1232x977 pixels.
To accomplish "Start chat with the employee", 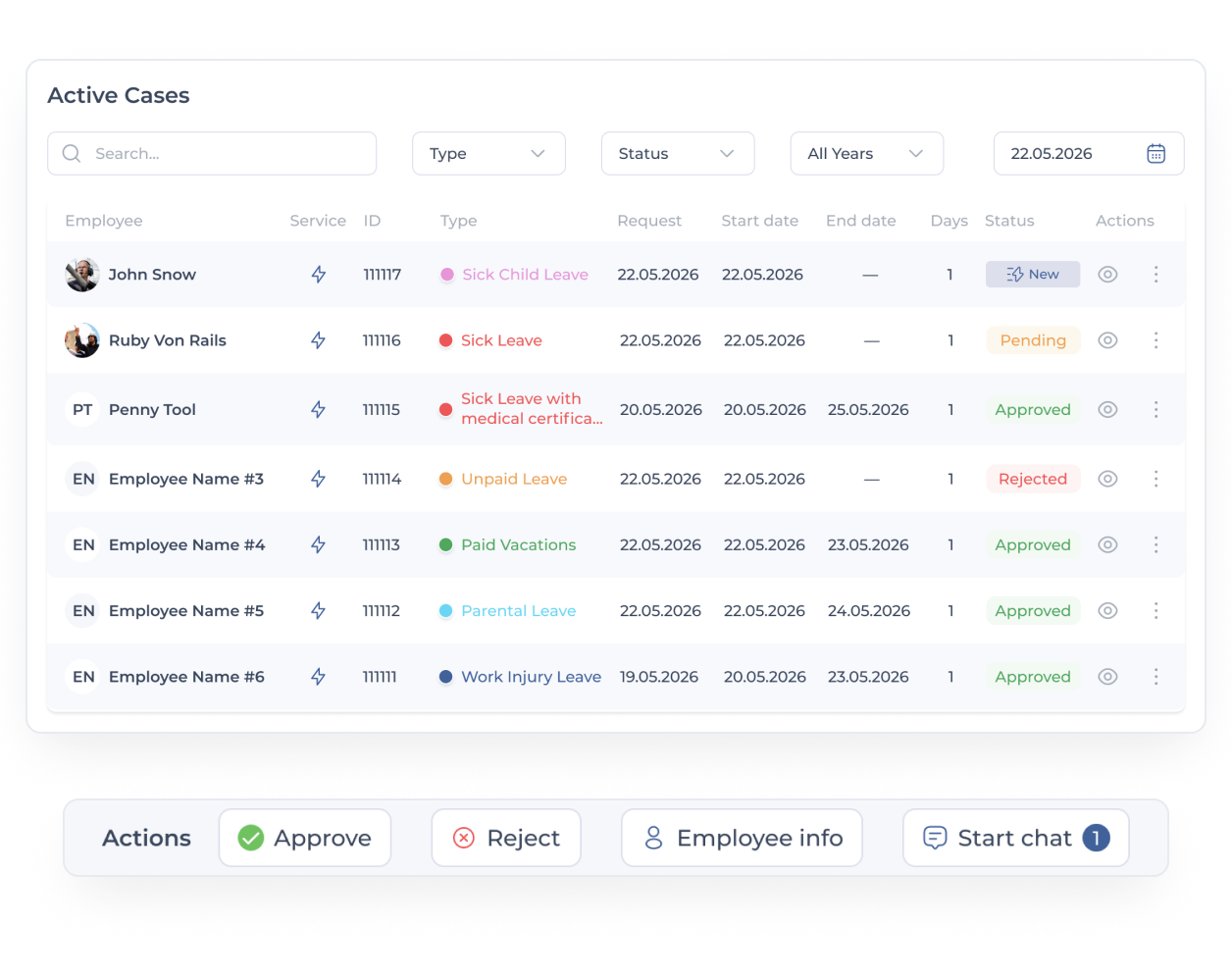I will click(1016, 838).
